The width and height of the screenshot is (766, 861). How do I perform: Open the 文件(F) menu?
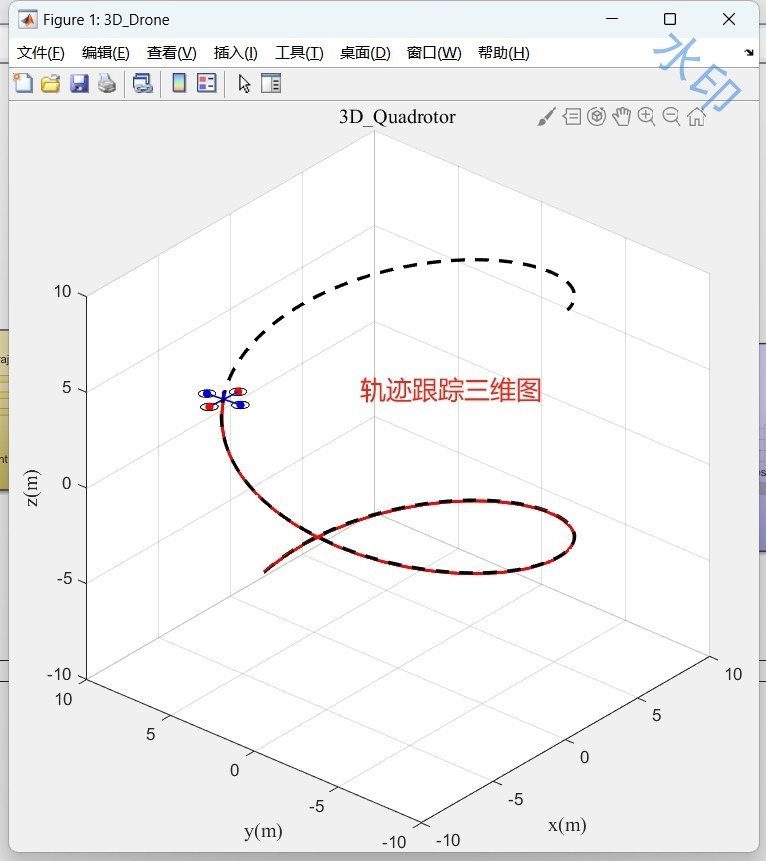[41, 53]
